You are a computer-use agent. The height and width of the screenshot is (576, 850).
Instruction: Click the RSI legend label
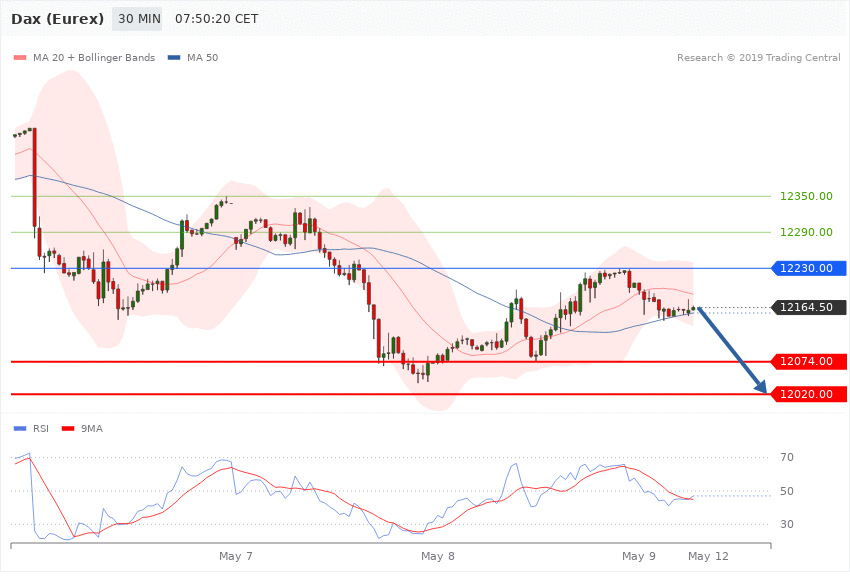pos(41,429)
